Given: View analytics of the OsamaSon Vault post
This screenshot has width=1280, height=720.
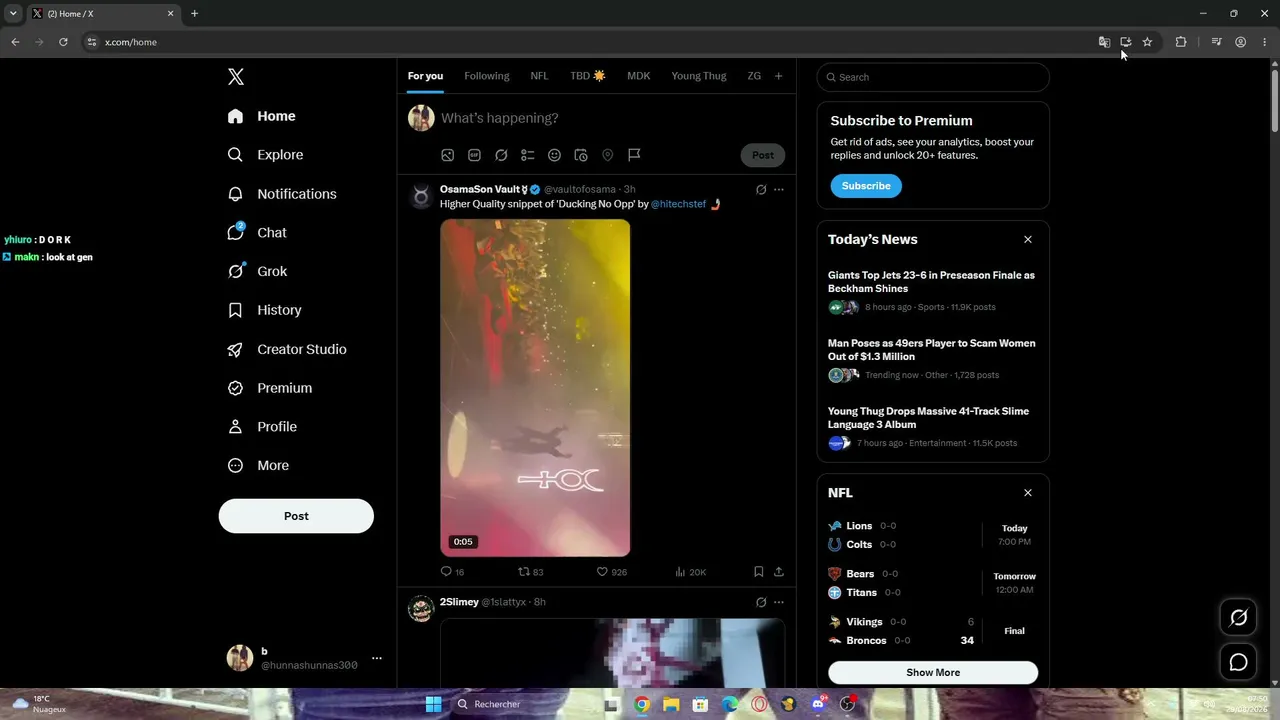Looking at the screenshot, I should 690,572.
